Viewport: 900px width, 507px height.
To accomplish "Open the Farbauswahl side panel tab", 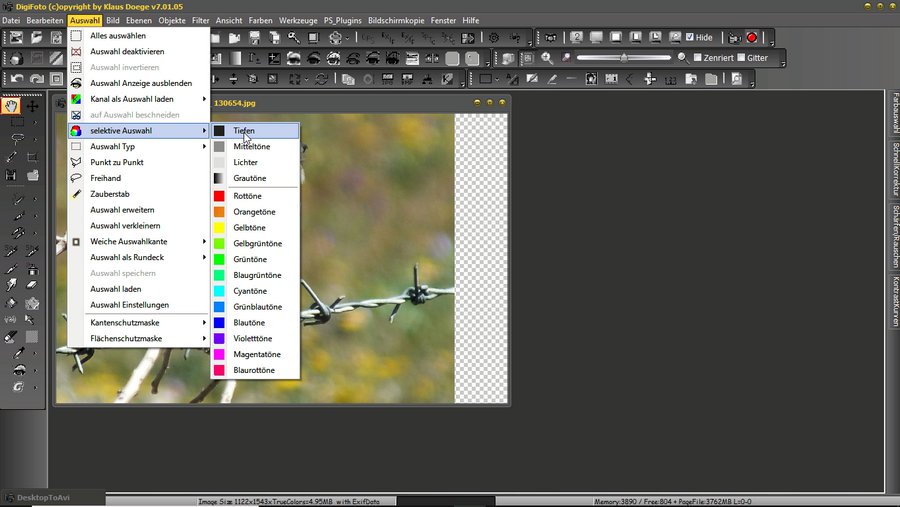I will [x=894, y=115].
